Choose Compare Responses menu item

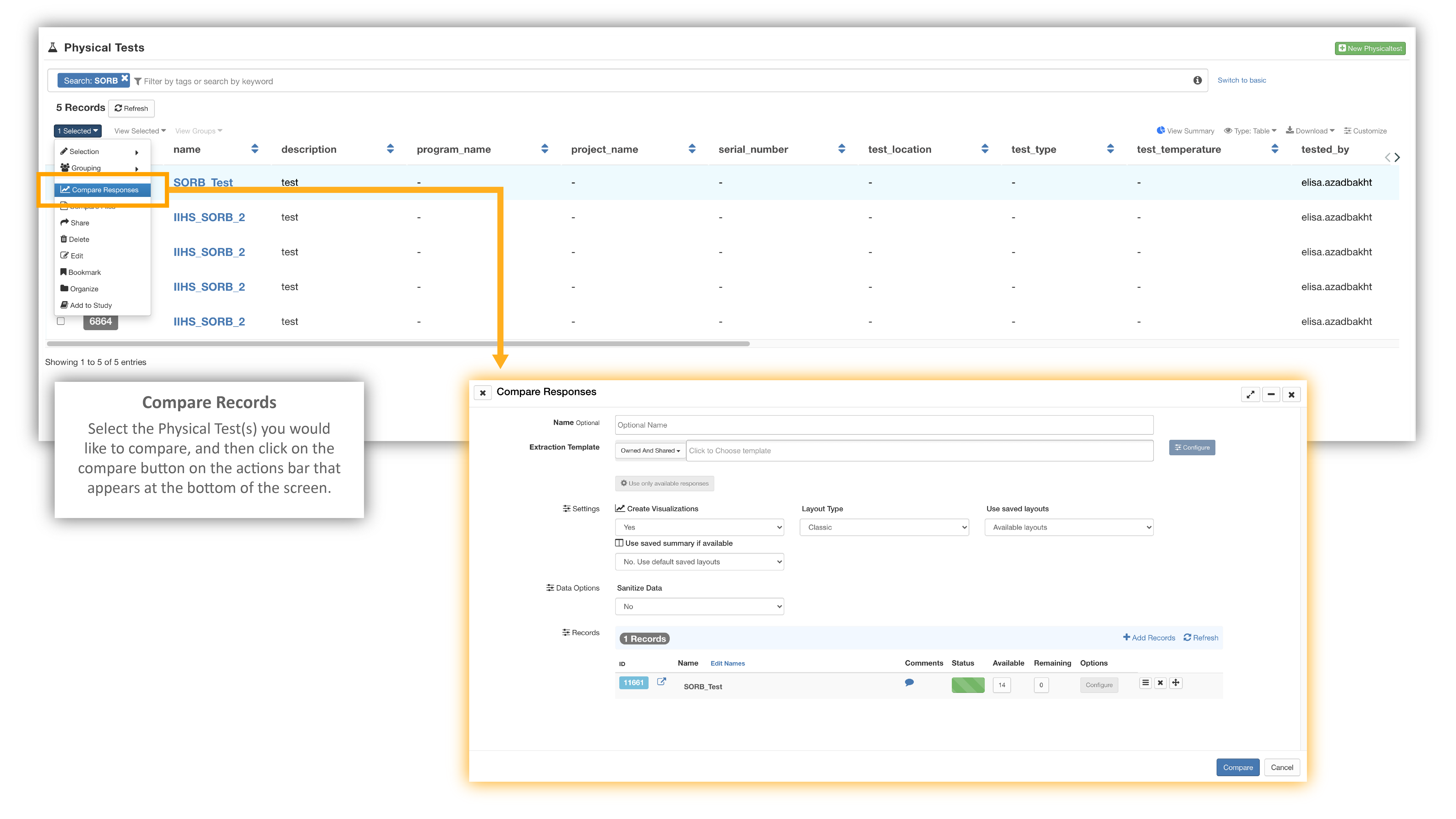pyautogui.click(x=102, y=190)
